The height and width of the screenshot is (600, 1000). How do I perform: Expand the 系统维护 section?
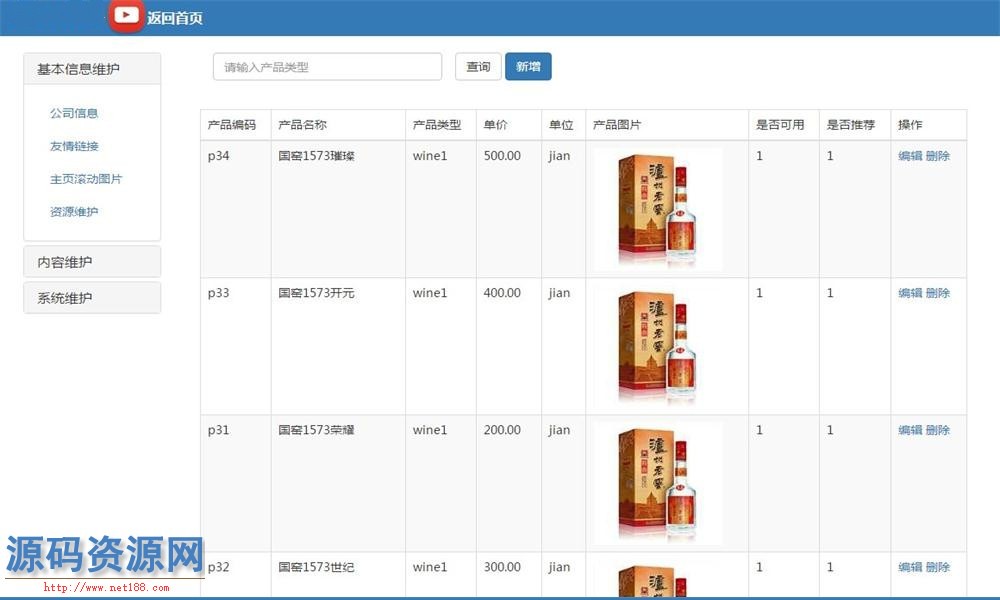pos(92,298)
